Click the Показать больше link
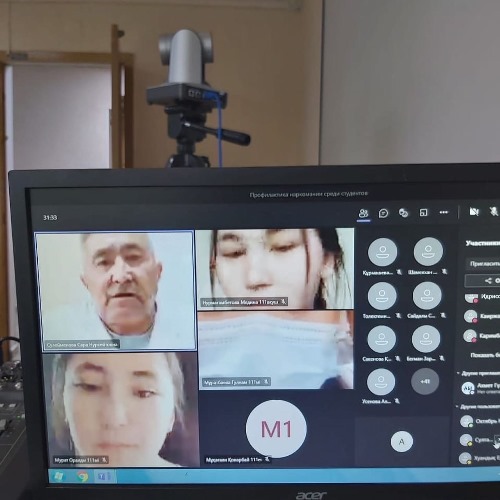Screen dimensions: 500x500 click(x=485, y=355)
